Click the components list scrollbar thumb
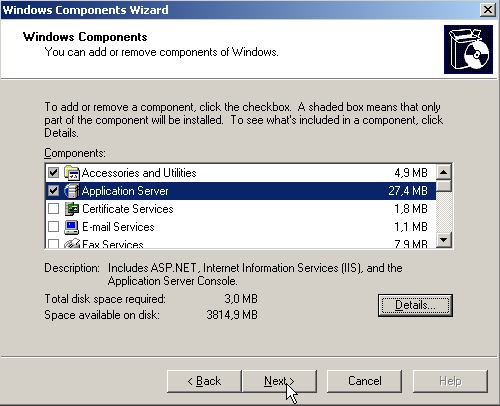Image resolution: width=500 pixels, height=406 pixels. (444, 186)
